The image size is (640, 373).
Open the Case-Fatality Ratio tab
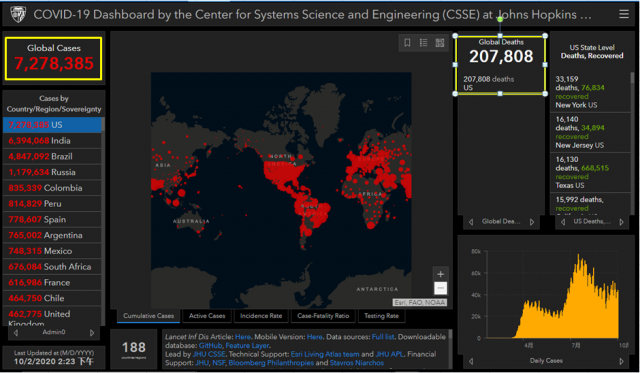(x=323, y=316)
